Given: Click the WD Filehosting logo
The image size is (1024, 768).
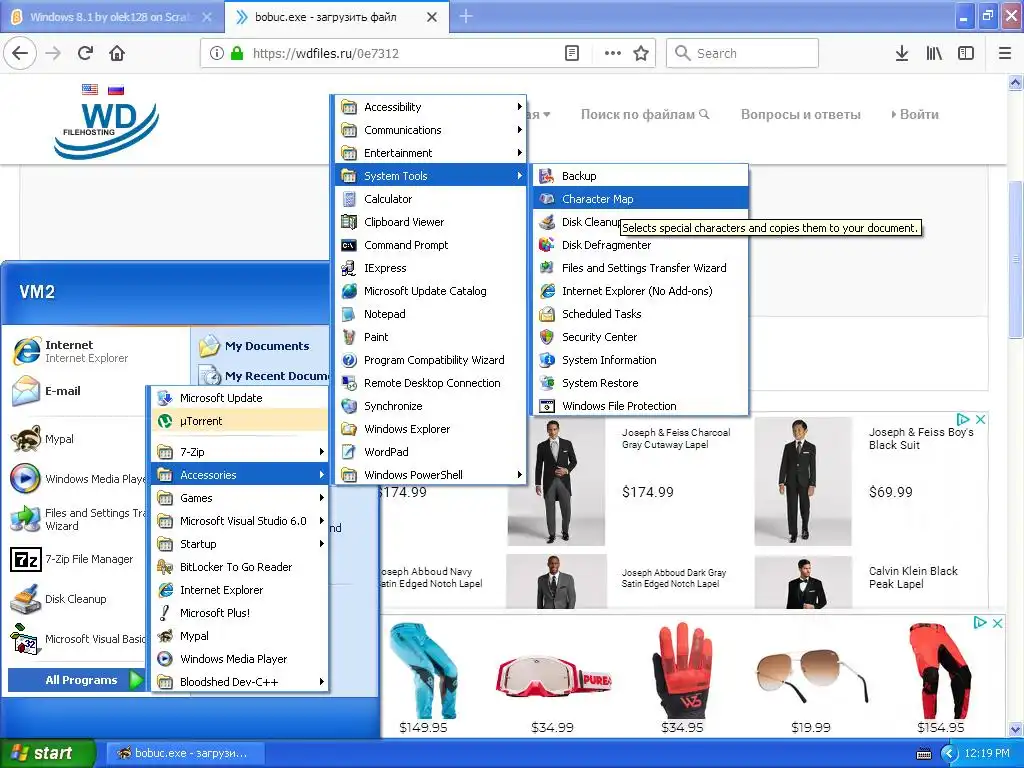Looking at the screenshot, I should coord(106,129).
